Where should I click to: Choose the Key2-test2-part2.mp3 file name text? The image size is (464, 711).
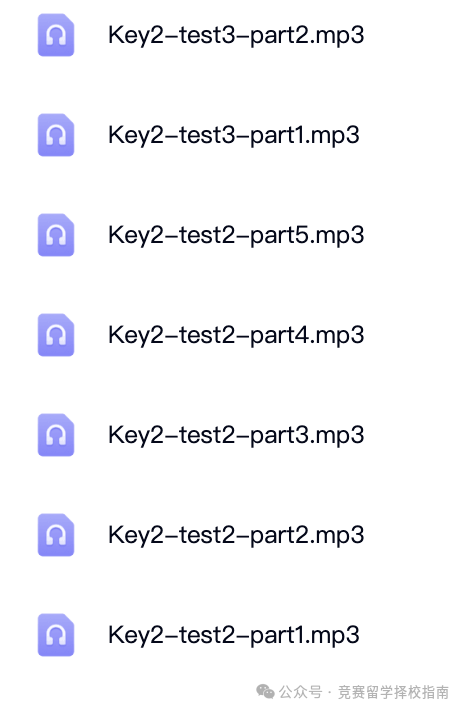tap(236, 536)
